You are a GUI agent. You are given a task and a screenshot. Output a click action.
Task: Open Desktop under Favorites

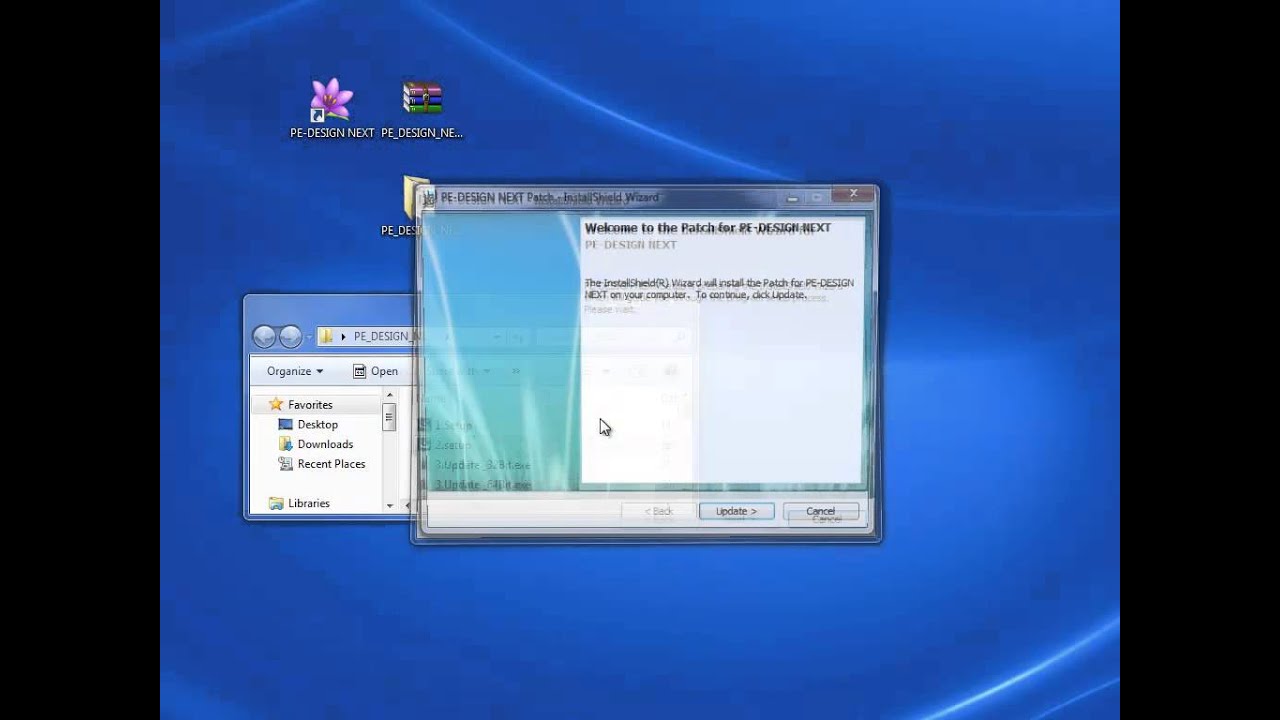[x=317, y=425]
